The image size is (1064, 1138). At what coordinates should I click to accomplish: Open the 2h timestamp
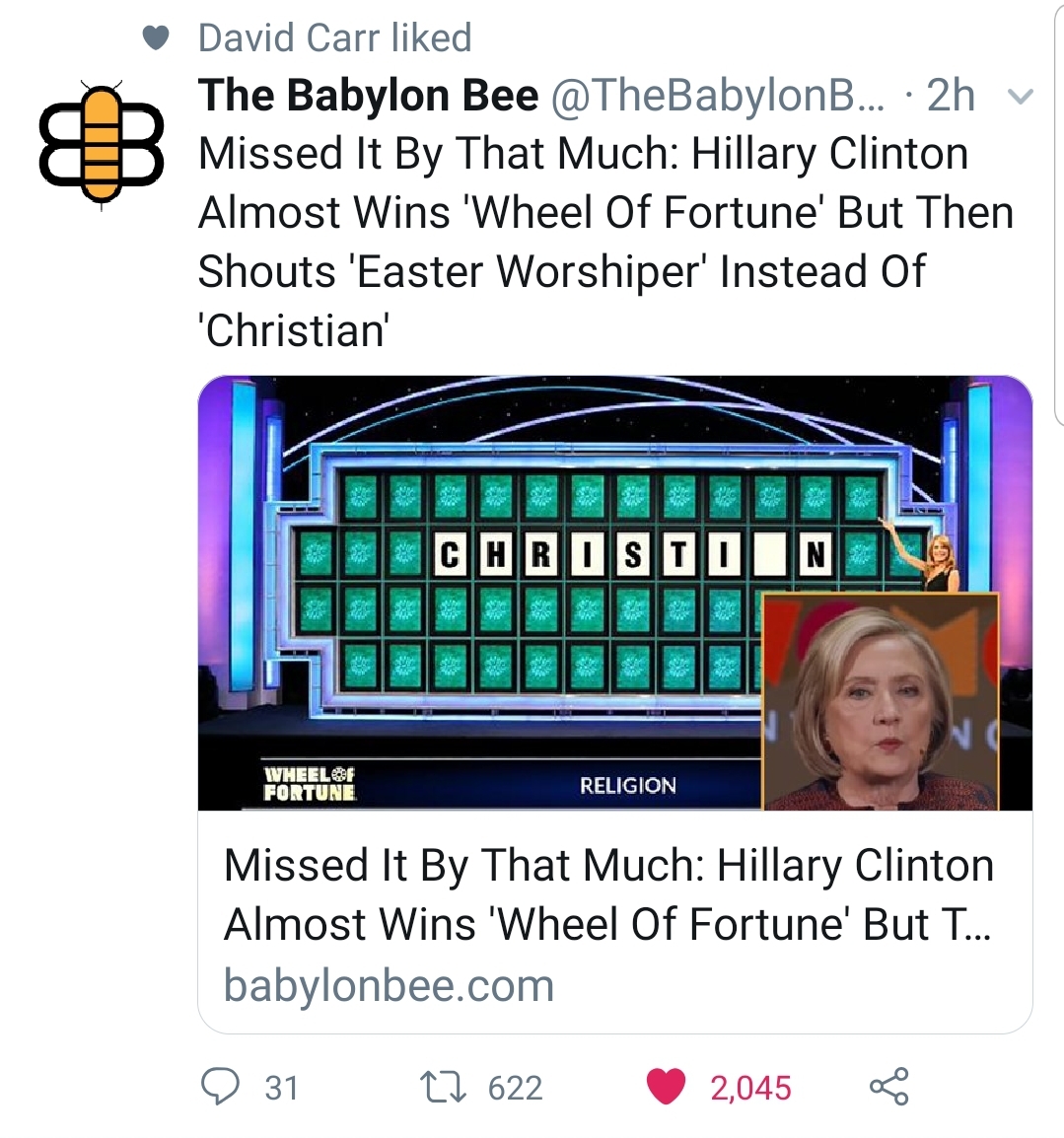[x=951, y=95]
